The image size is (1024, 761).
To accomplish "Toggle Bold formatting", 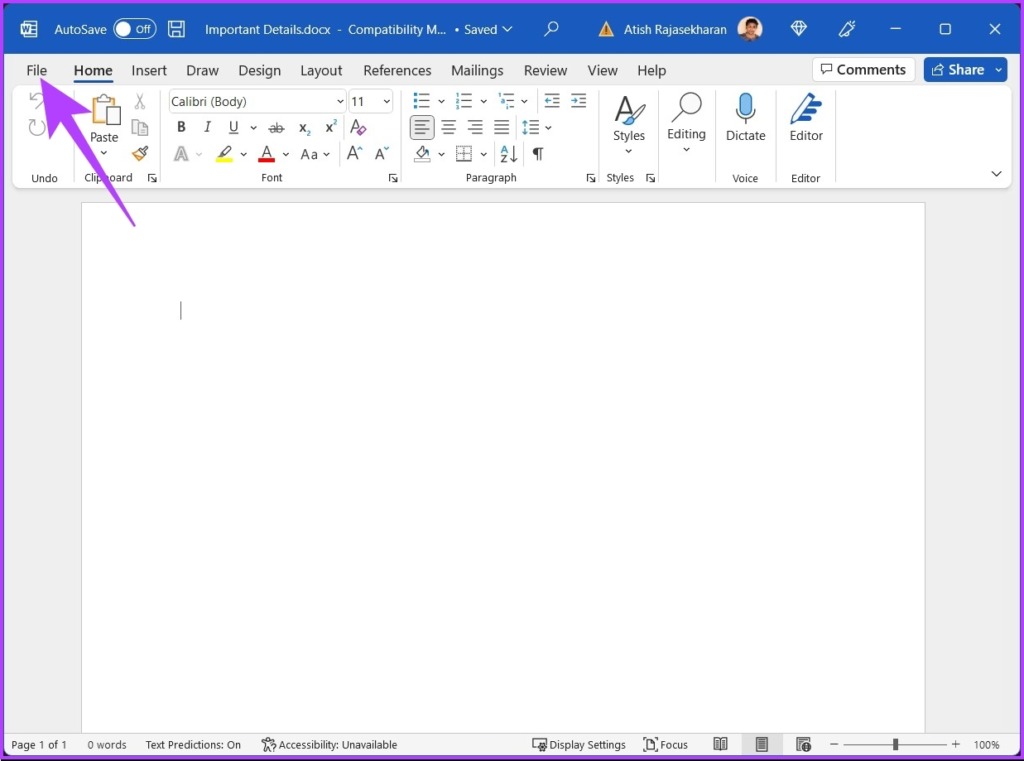I will pos(181,127).
